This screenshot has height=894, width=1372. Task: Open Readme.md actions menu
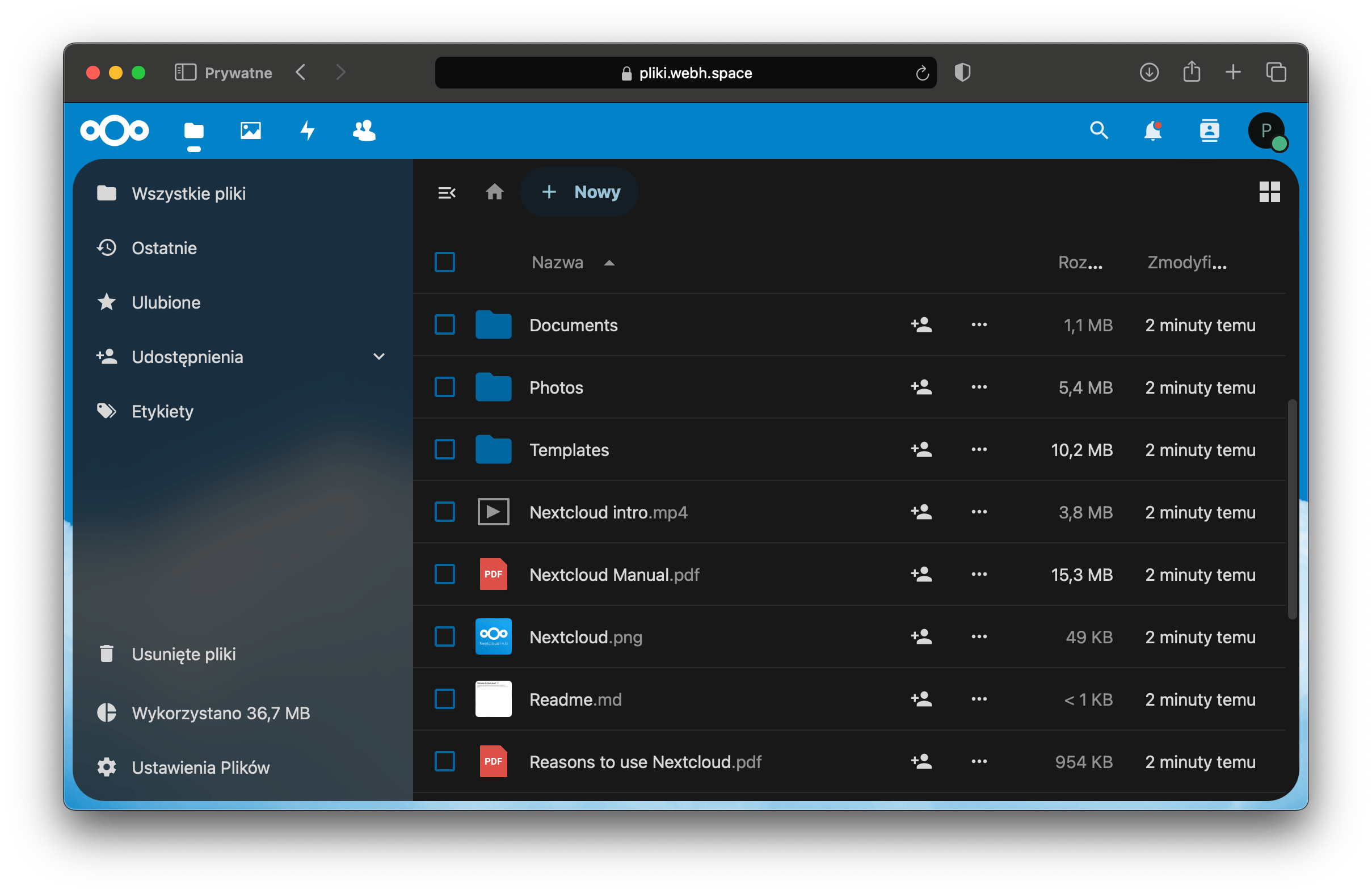click(x=979, y=699)
